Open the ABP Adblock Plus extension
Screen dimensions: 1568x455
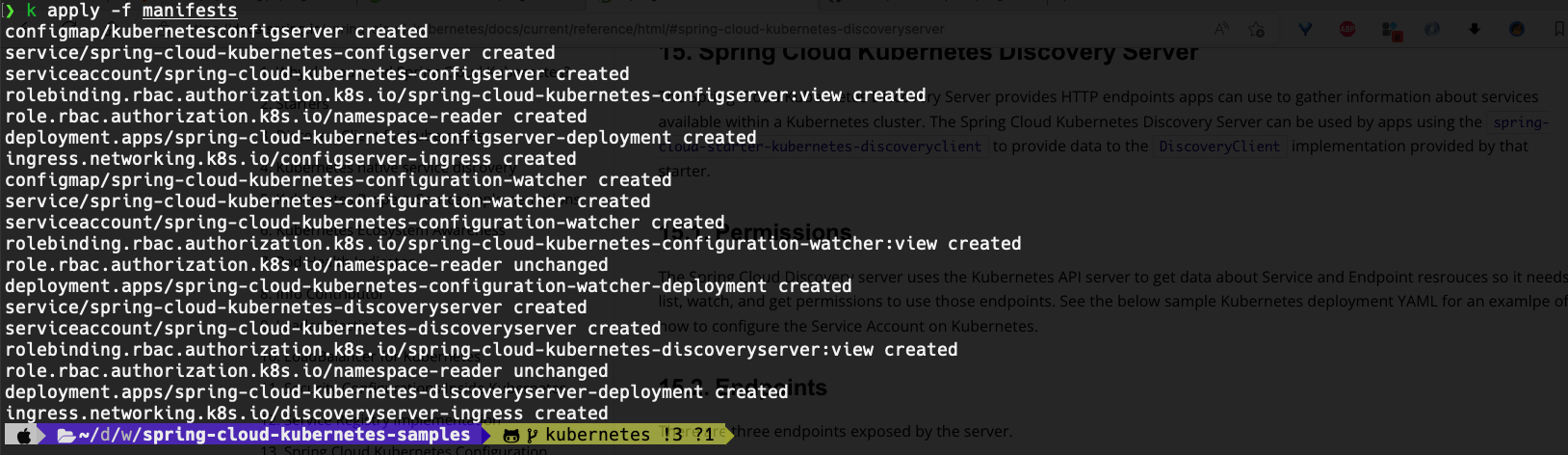click(x=1347, y=30)
